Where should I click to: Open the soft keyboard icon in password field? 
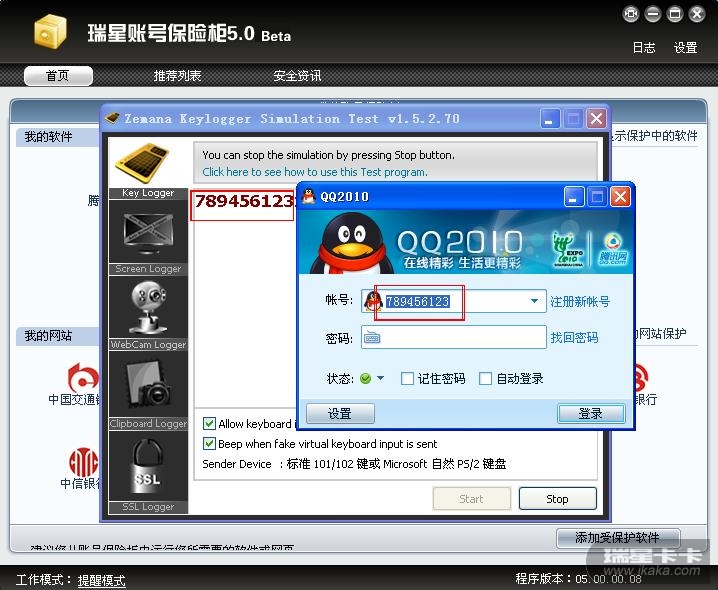click(x=372, y=338)
